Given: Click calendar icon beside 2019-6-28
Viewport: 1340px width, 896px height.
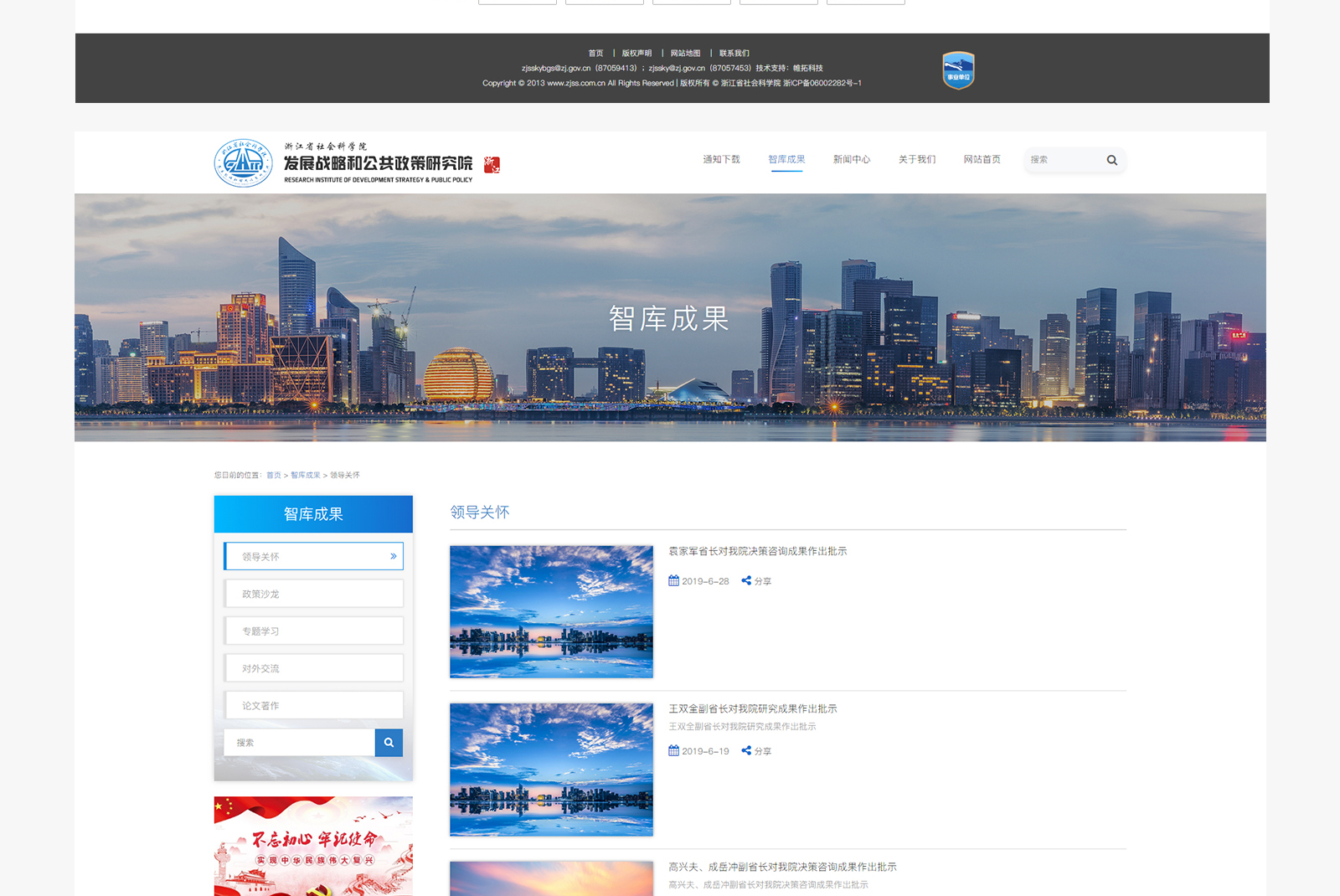Looking at the screenshot, I should click(673, 580).
